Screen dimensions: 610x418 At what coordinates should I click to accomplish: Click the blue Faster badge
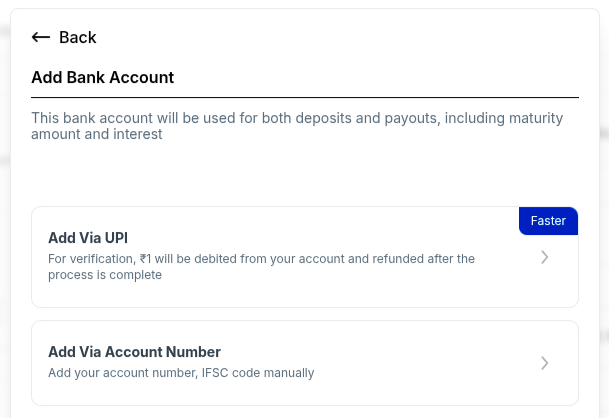(548, 221)
